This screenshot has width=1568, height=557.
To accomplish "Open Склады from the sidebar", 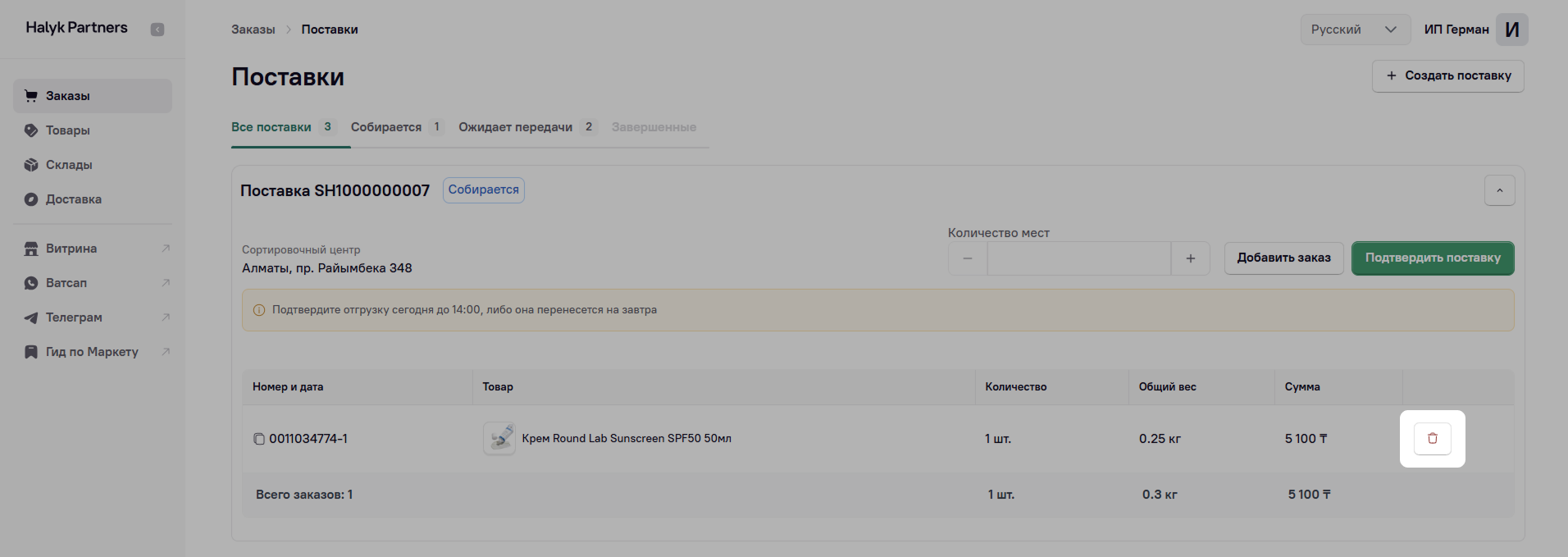I will click(69, 165).
